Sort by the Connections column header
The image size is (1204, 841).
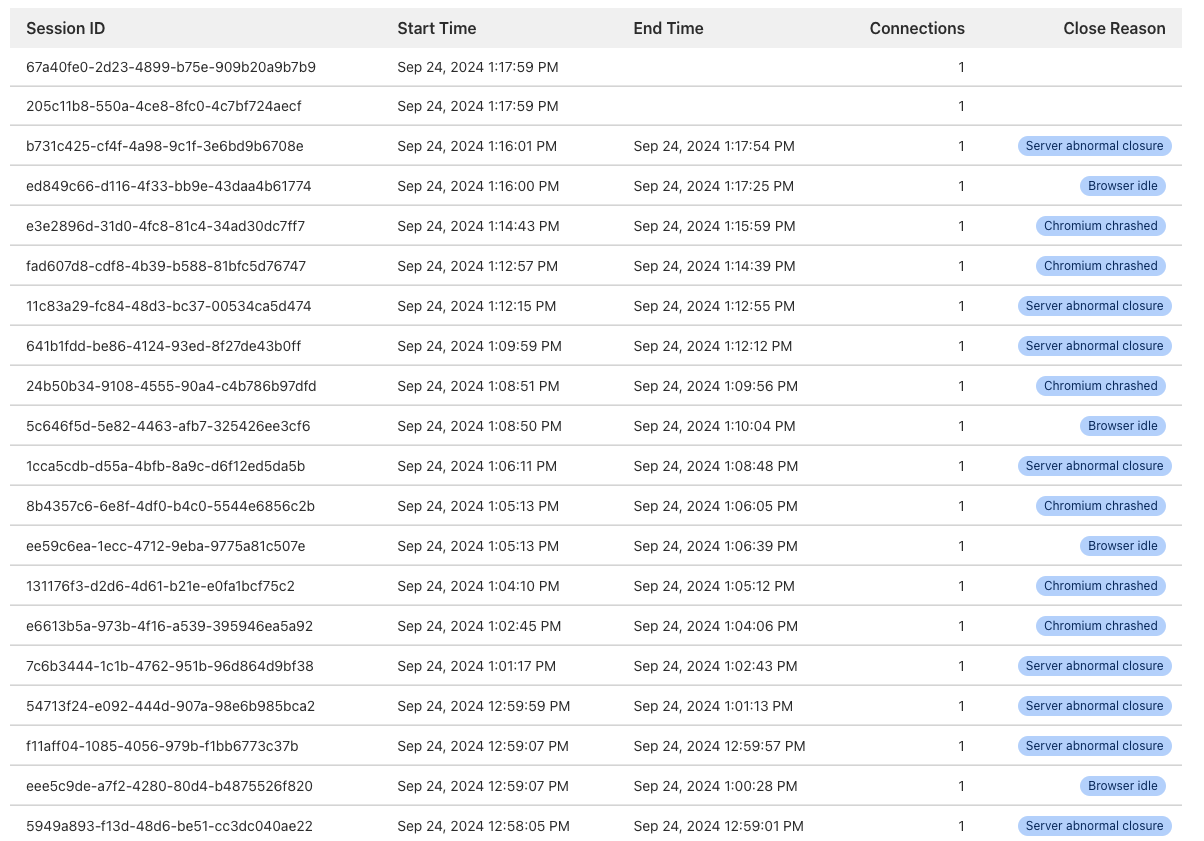(x=916, y=28)
